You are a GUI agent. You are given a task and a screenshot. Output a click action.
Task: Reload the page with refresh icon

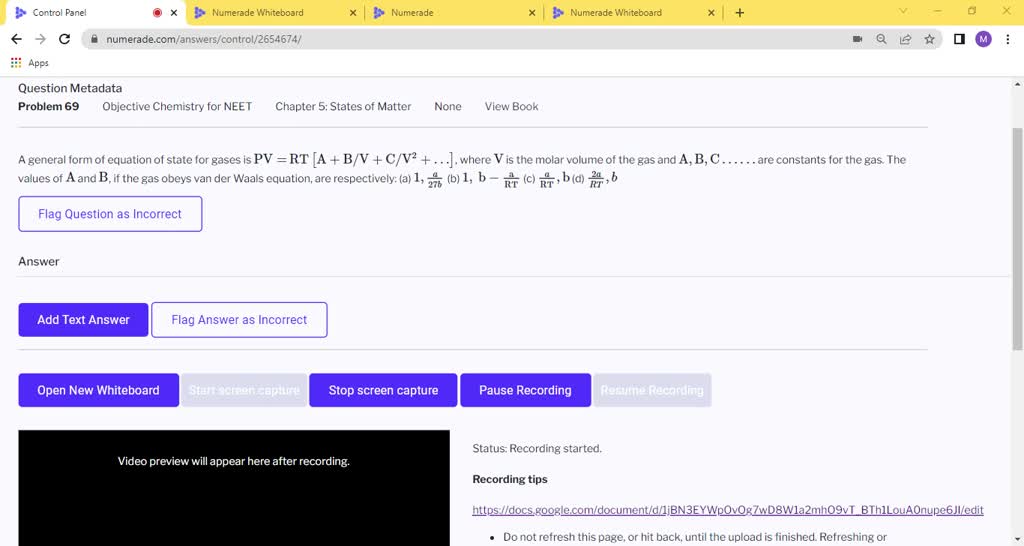pos(65,39)
